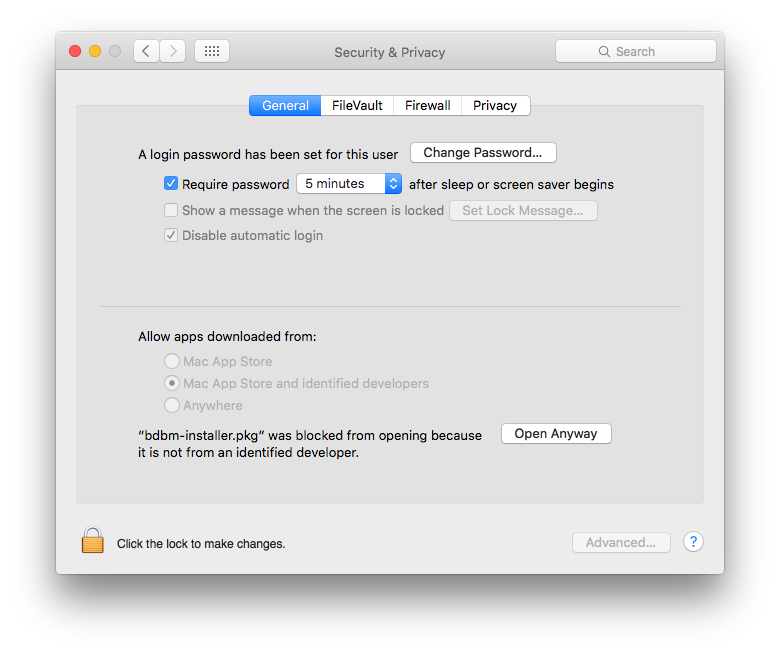Image resolution: width=780 pixels, height=654 pixels.
Task: Switch to the General tab
Action: coord(285,105)
